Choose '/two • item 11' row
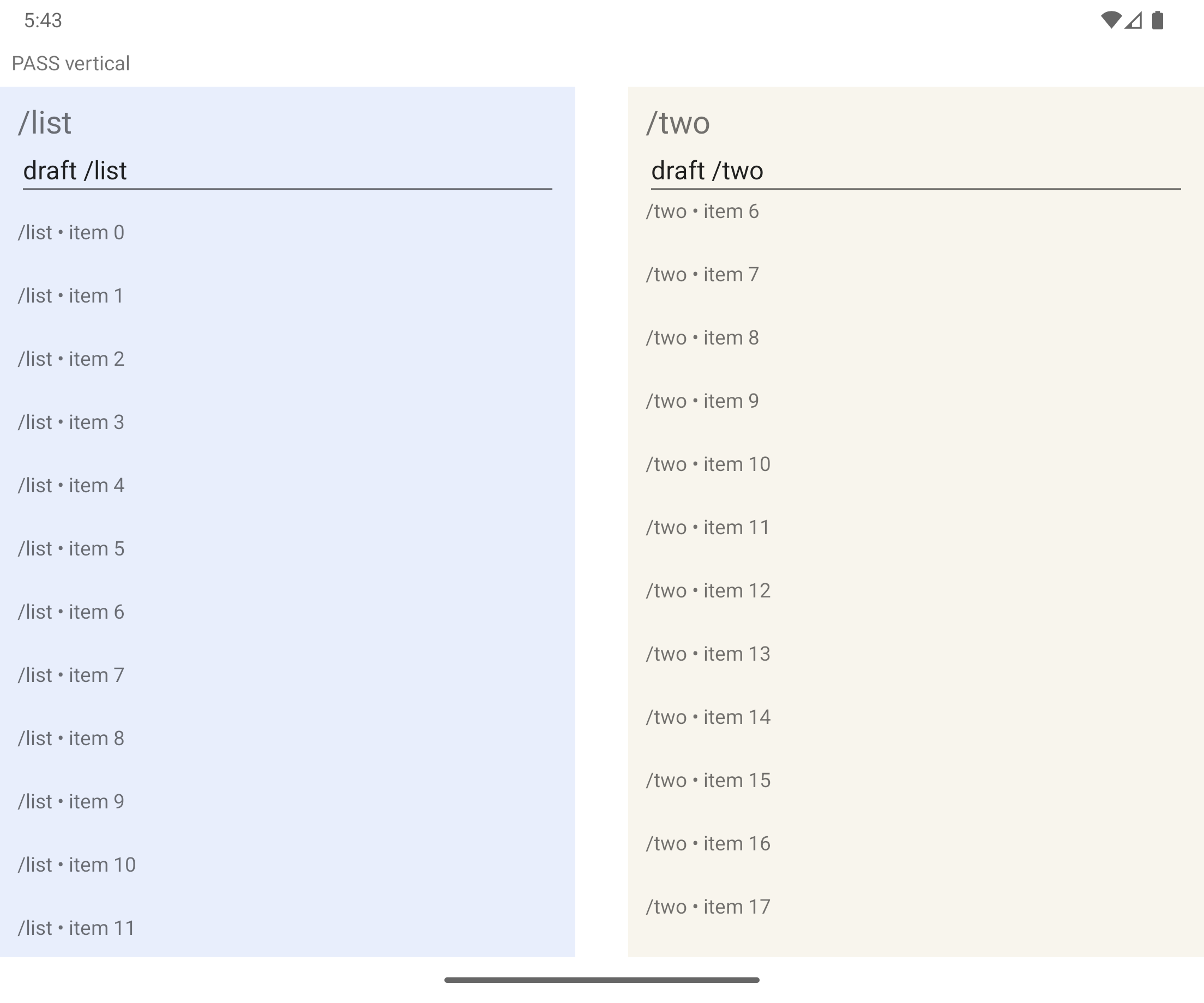The height and width of the screenshot is (1003, 1204). coord(916,527)
